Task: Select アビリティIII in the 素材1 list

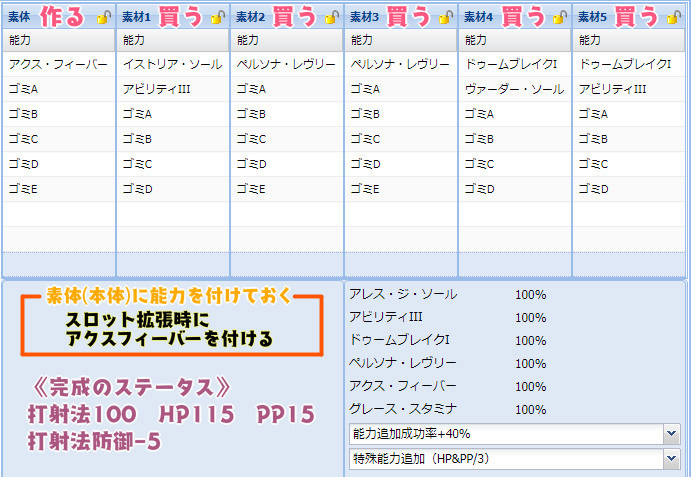Action: 173,89
